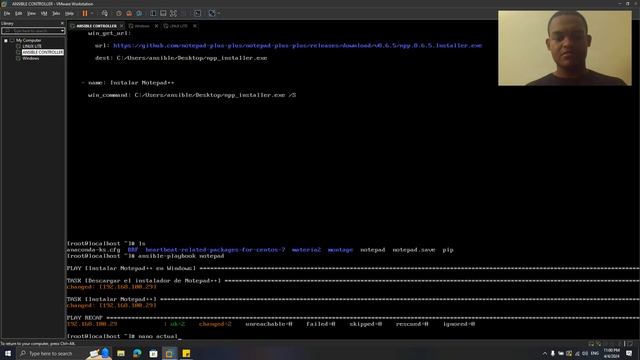Click the thumbnail bar view icon
The image size is (640, 360).
(x=163, y=13)
